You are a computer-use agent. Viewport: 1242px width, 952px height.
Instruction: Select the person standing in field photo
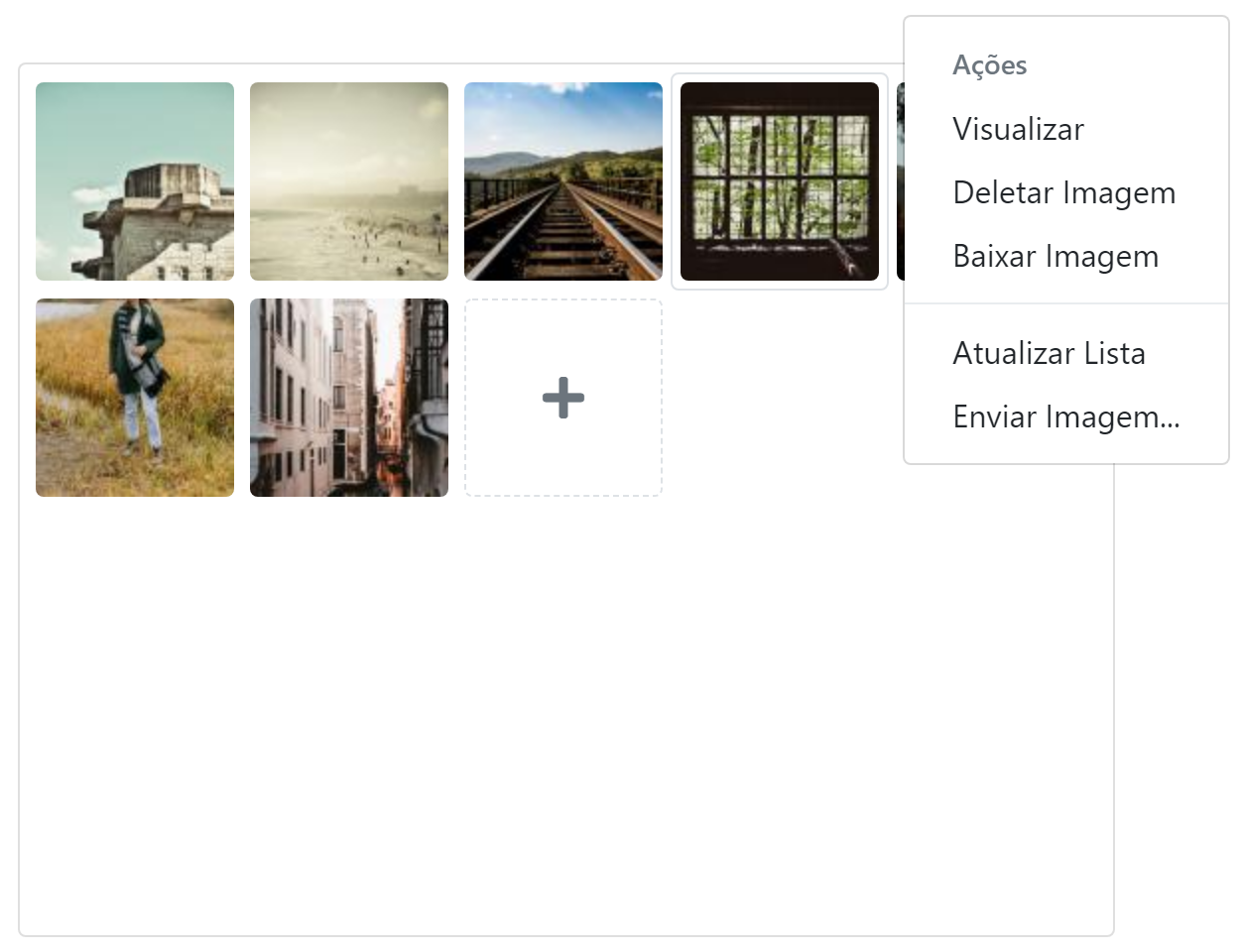click(135, 398)
